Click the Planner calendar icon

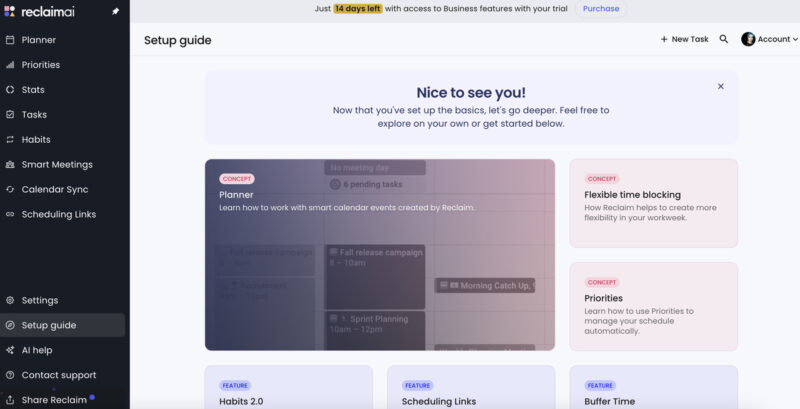click(x=10, y=40)
